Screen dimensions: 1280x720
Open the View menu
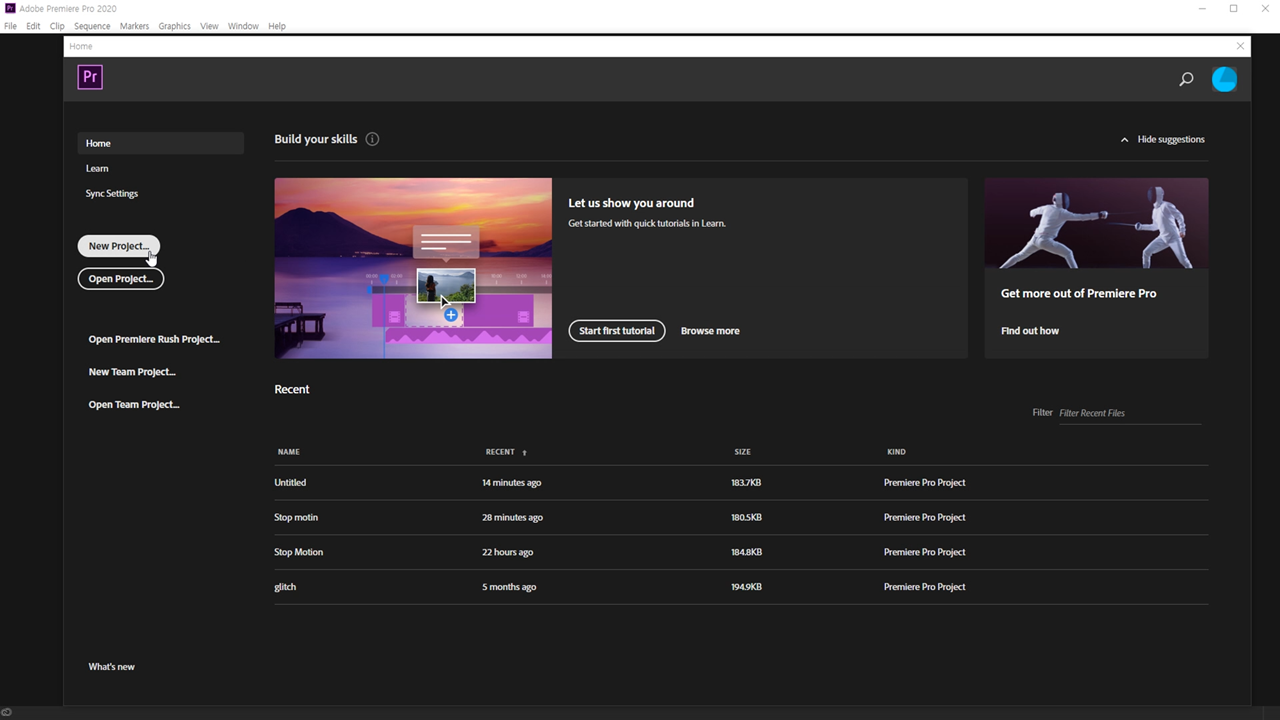[209, 26]
